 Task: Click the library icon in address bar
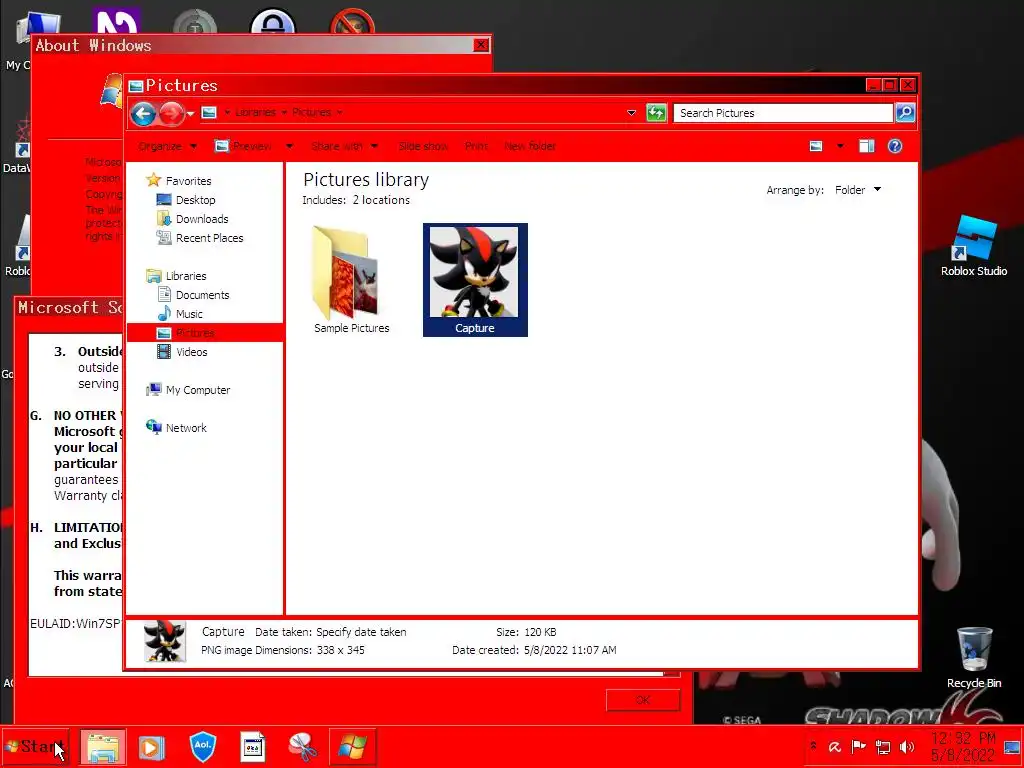[x=209, y=112]
